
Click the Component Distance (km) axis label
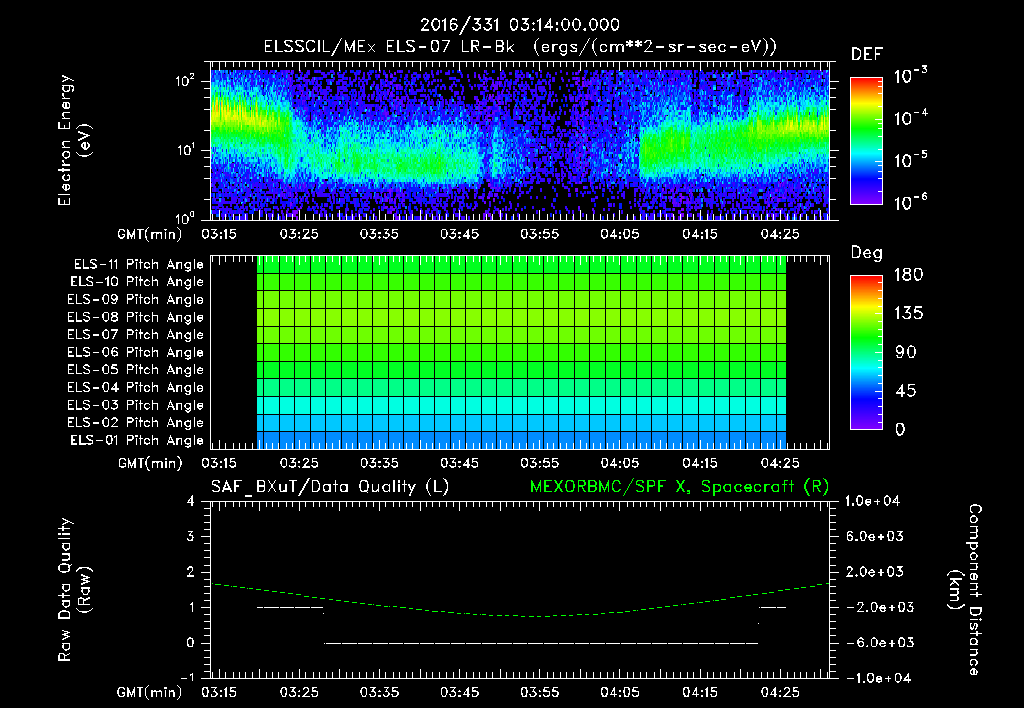(x=965, y=590)
